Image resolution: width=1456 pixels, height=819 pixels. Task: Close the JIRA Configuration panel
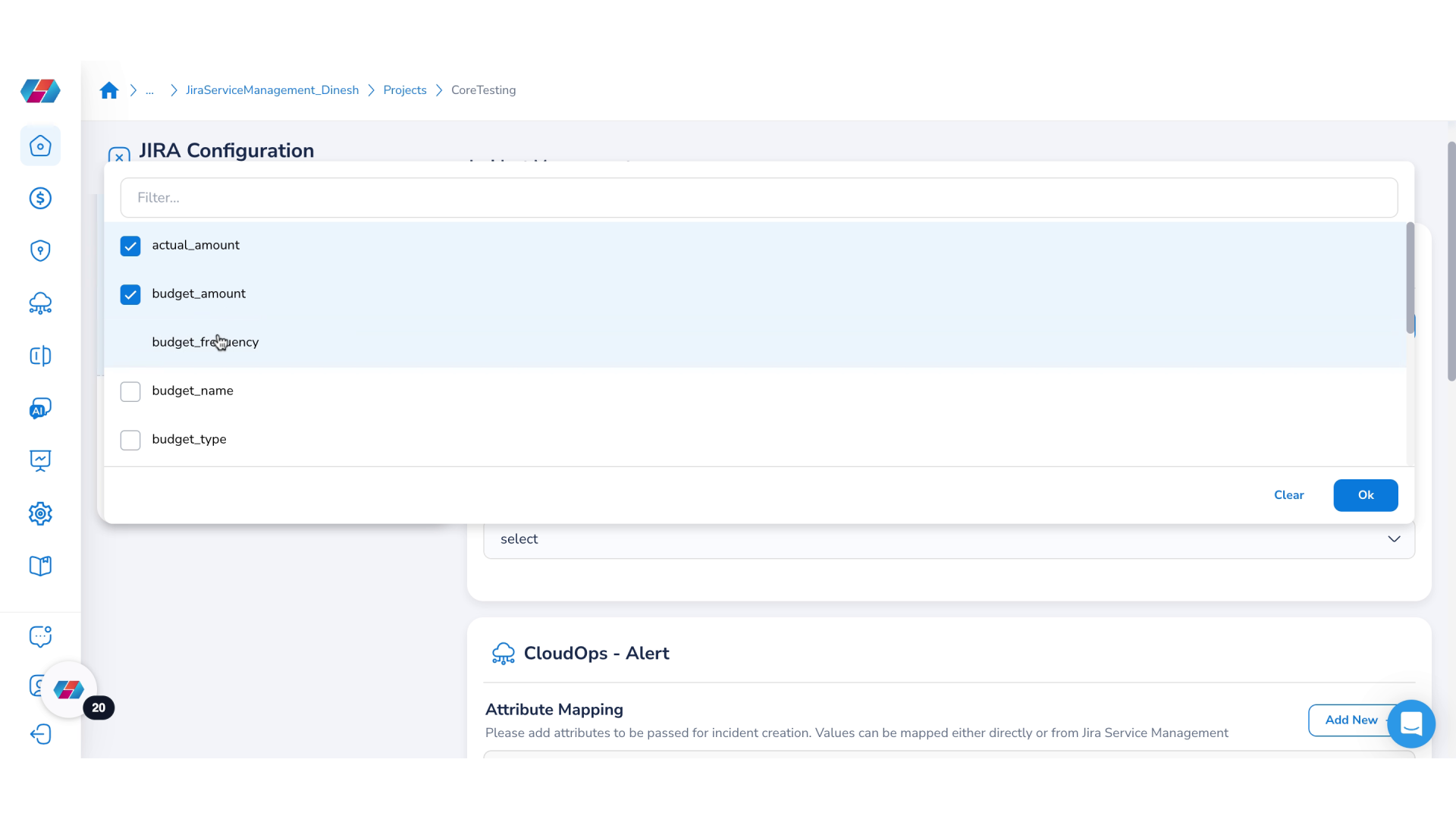(x=119, y=155)
